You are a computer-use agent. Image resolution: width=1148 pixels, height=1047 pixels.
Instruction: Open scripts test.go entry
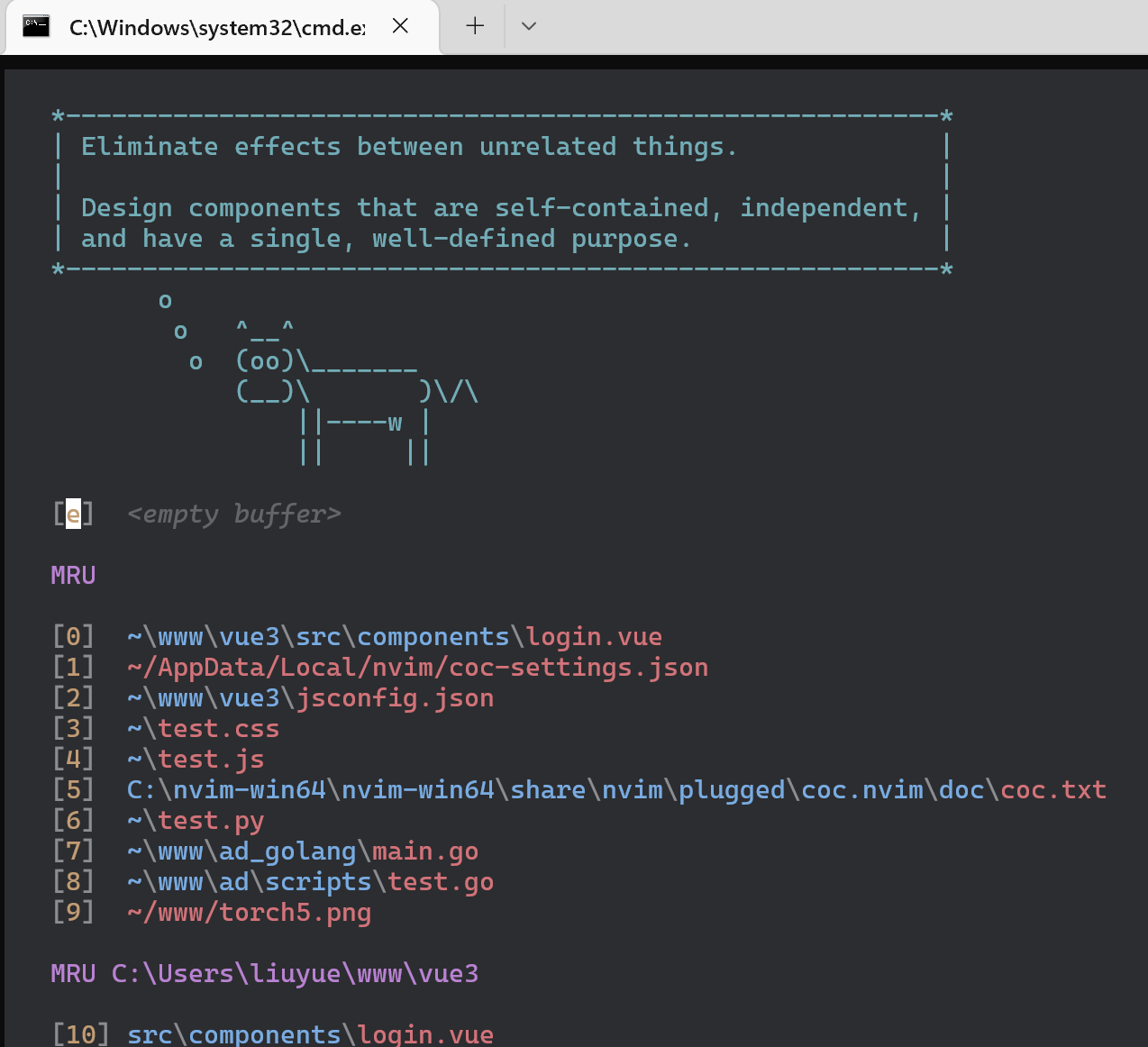(x=310, y=882)
